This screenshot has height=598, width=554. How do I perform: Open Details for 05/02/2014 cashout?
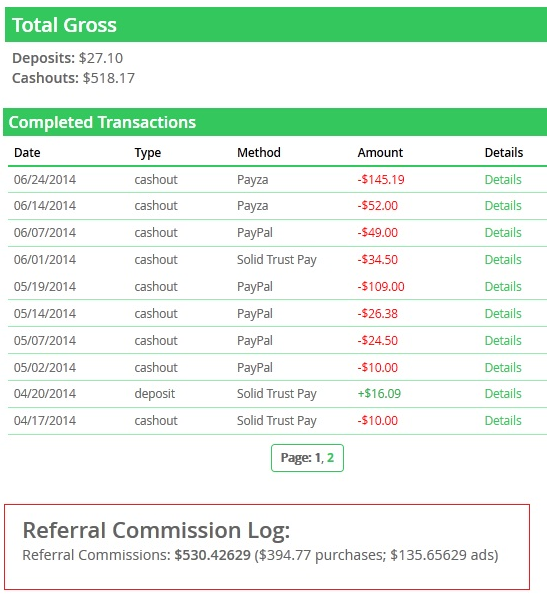point(503,367)
